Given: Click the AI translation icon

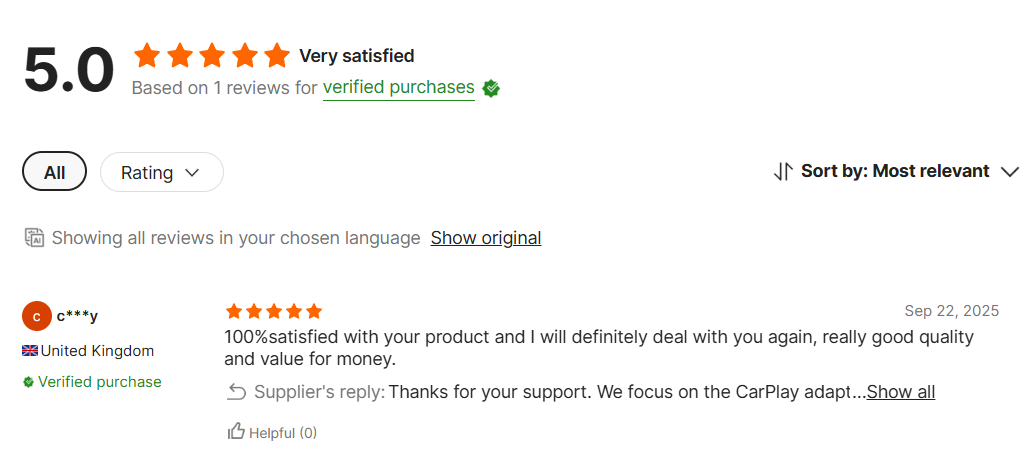Looking at the screenshot, I should coord(34,238).
